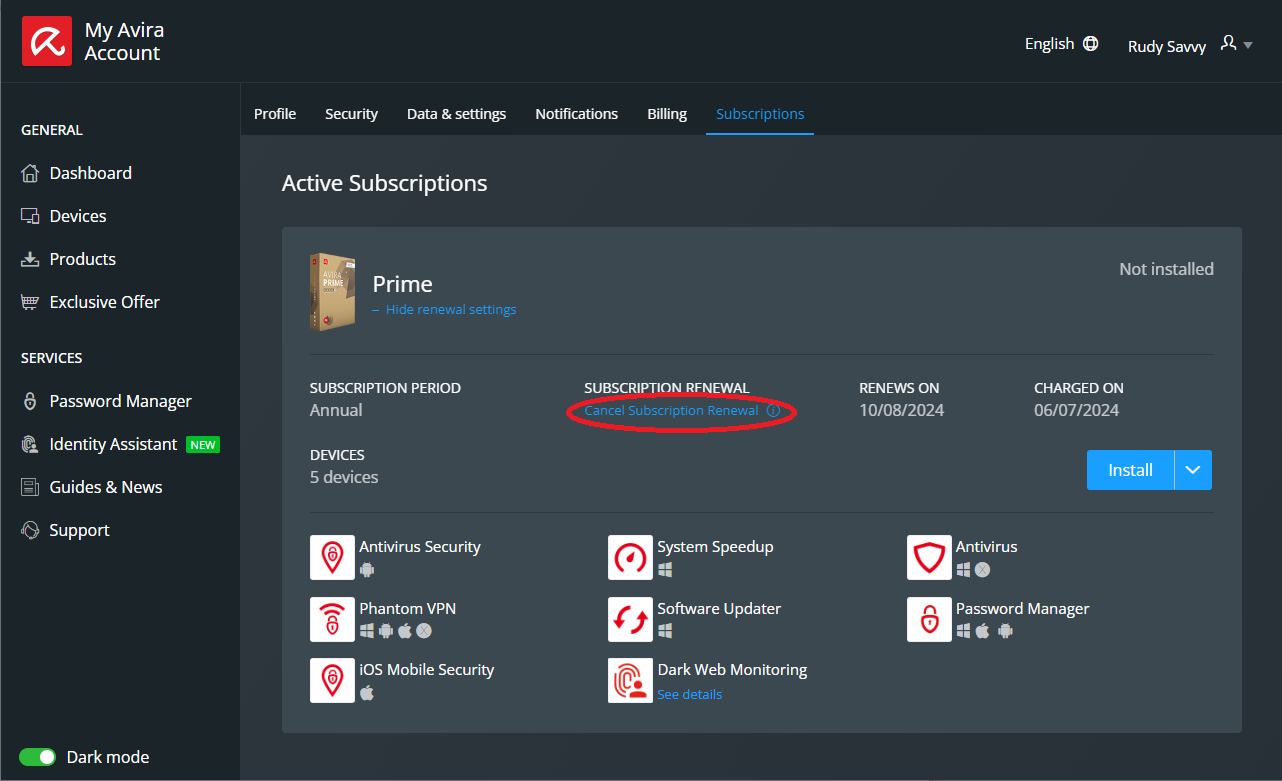Image resolution: width=1282 pixels, height=781 pixels.
Task: Click the Software Updater product name
Action: (x=719, y=609)
